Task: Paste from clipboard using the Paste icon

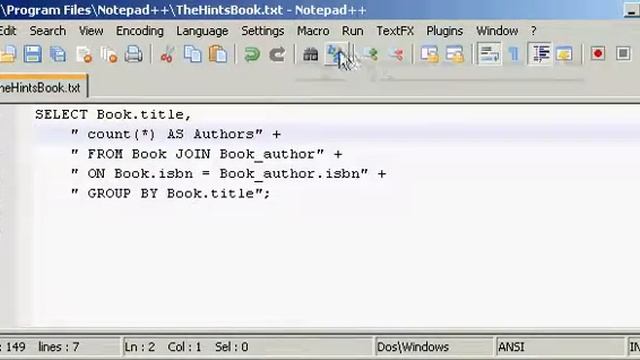Action: [218, 54]
